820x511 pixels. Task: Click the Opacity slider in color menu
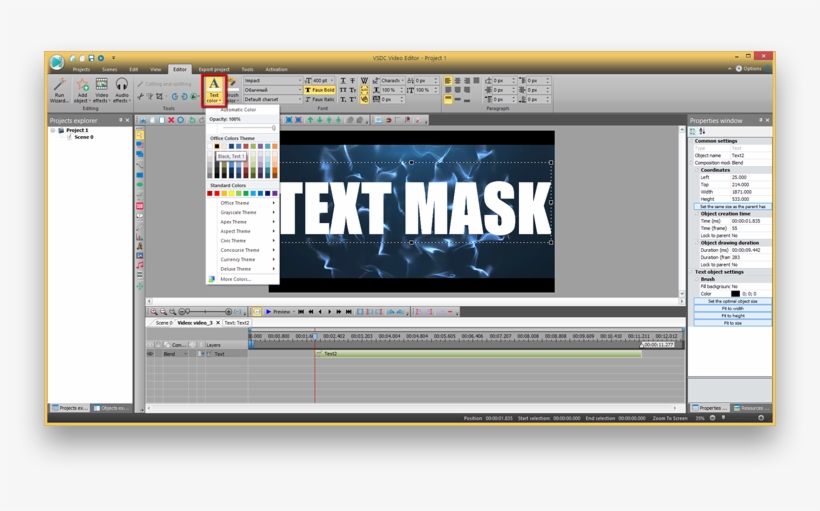pos(249,128)
